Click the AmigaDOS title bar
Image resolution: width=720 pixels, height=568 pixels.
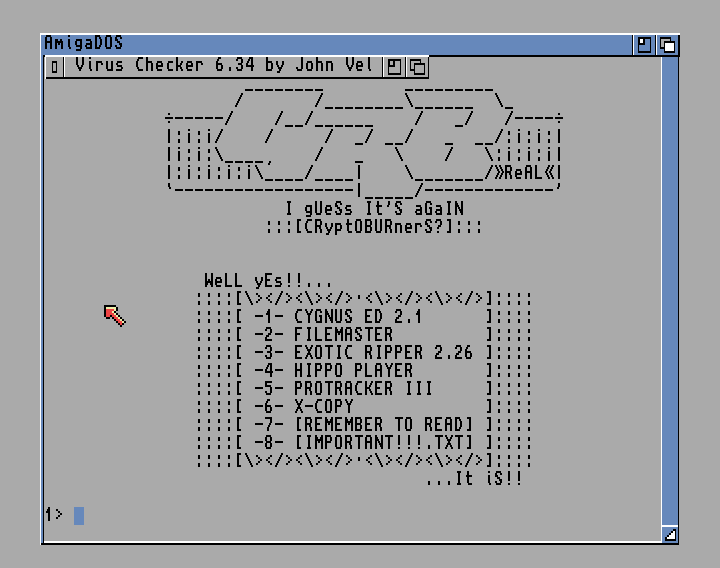(x=338, y=45)
